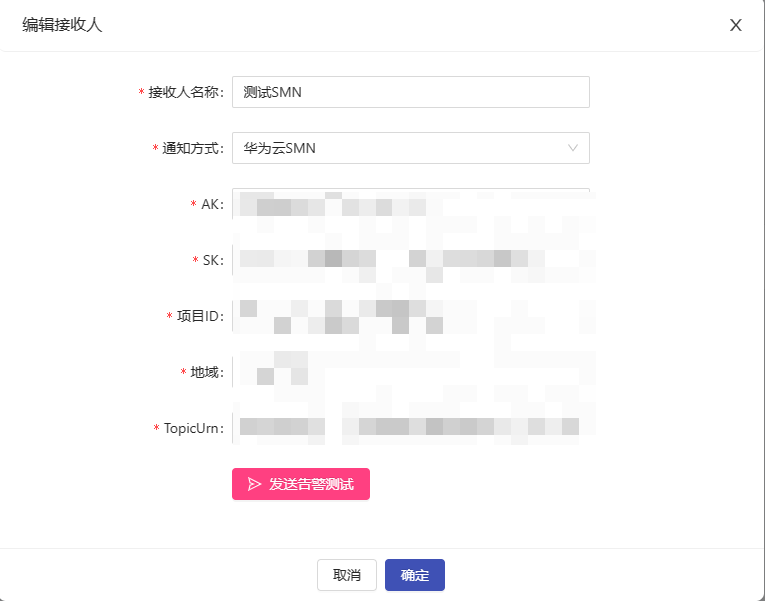Select the TopicUrn input field
Image resolution: width=765 pixels, height=601 pixels.
click(410, 428)
